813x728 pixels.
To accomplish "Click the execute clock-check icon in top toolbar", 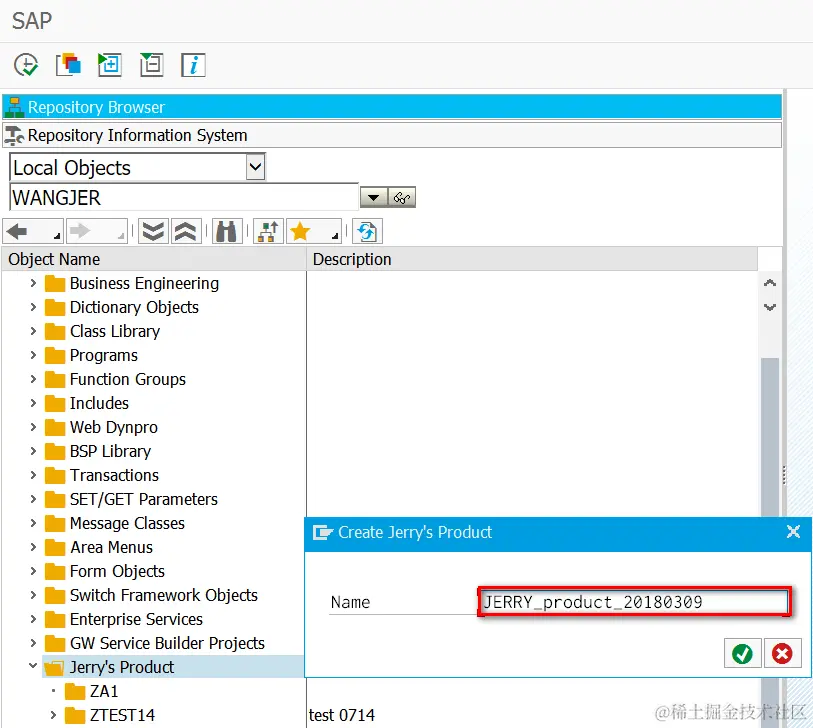I will [x=25, y=65].
